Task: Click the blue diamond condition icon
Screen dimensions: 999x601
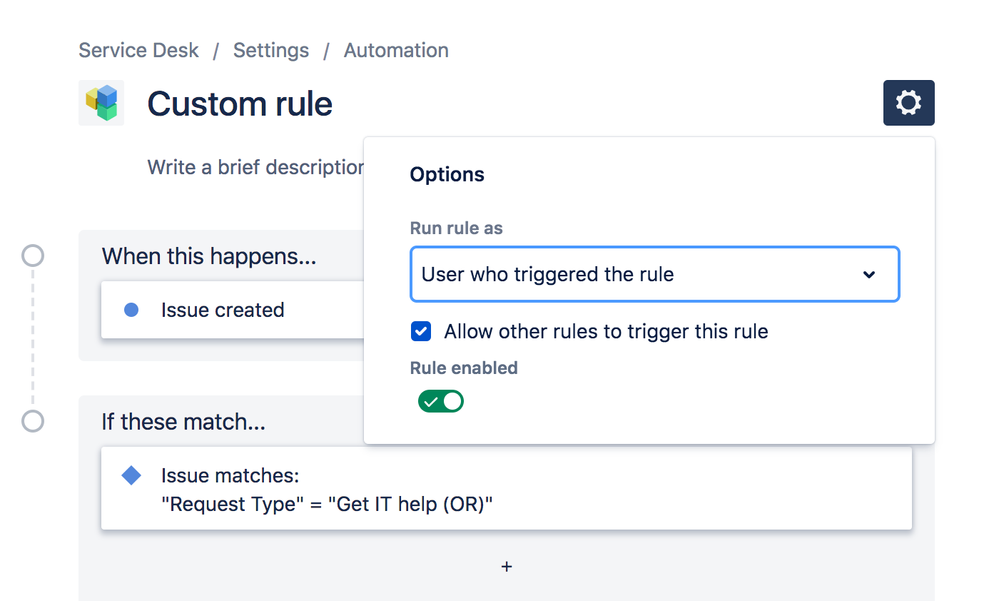Action: pos(131,476)
